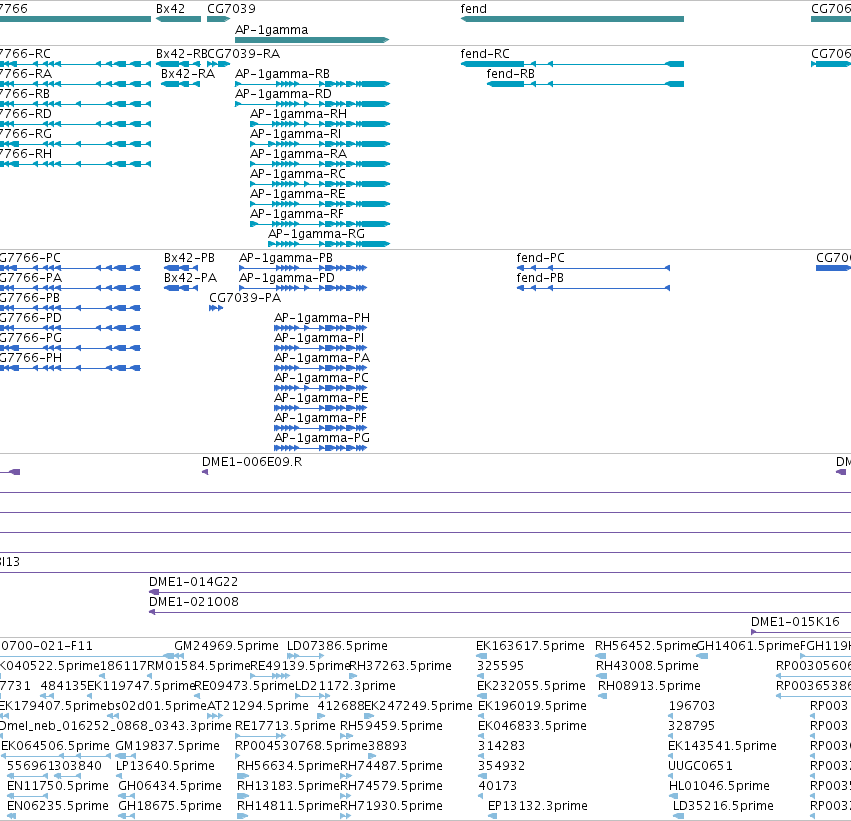Click EST RH59459.5prime

tap(391, 726)
